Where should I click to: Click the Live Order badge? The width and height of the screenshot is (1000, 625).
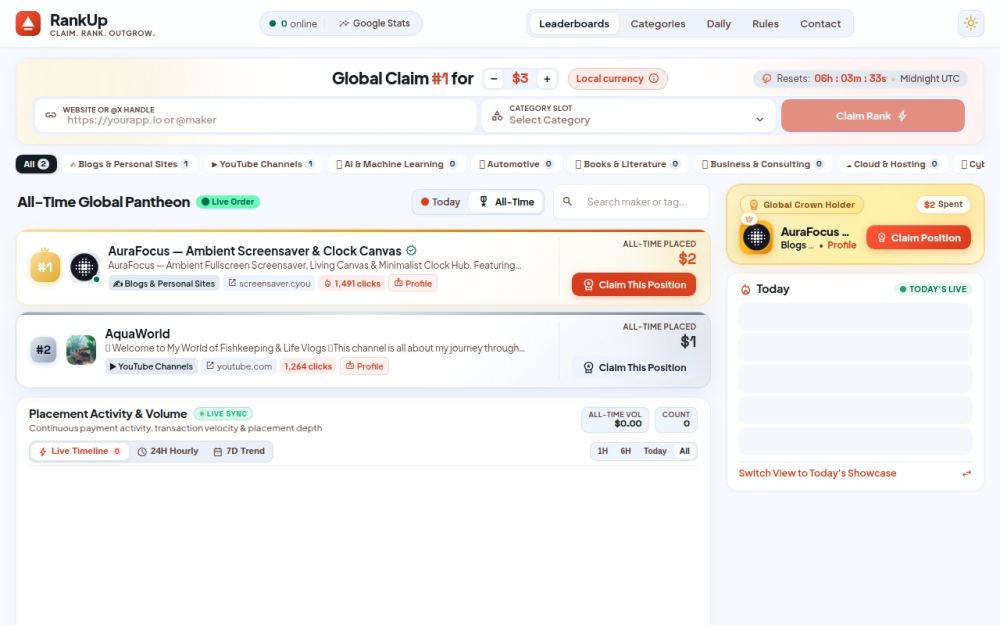click(x=228, y=202)
